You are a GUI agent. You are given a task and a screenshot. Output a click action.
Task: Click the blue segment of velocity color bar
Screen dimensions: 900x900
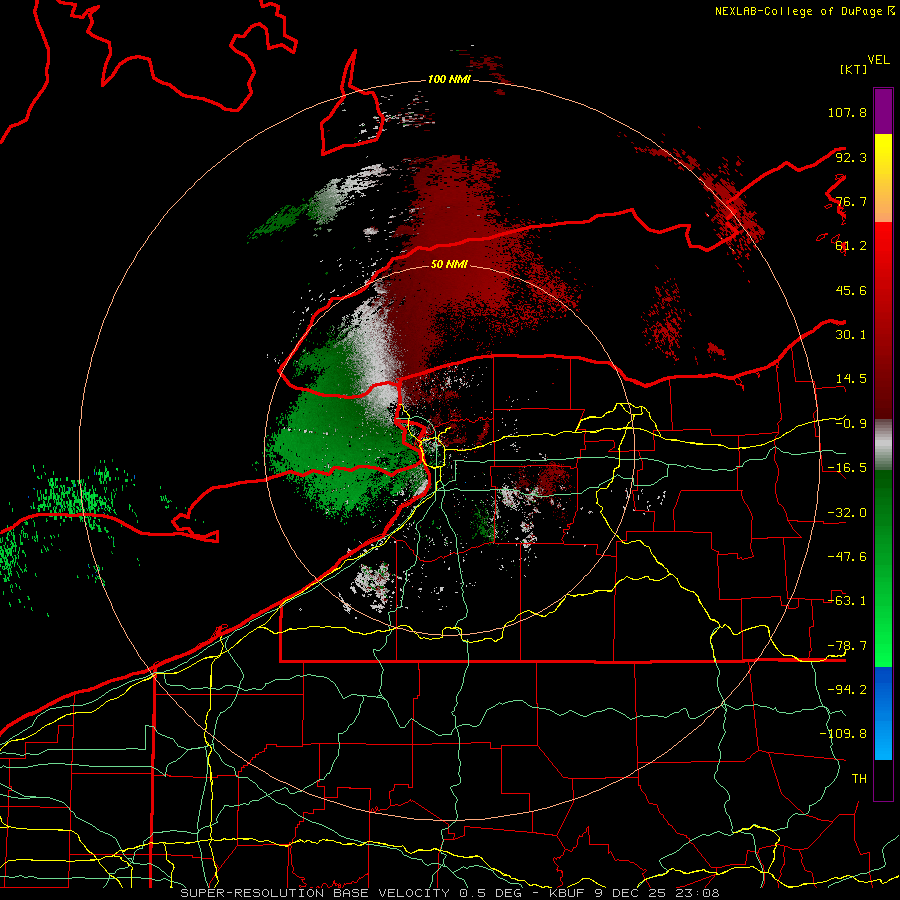click(883, 713)
